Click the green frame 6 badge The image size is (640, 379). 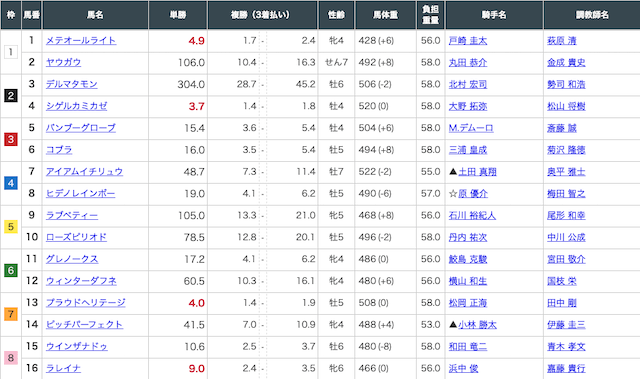click(x=11, y=270)
